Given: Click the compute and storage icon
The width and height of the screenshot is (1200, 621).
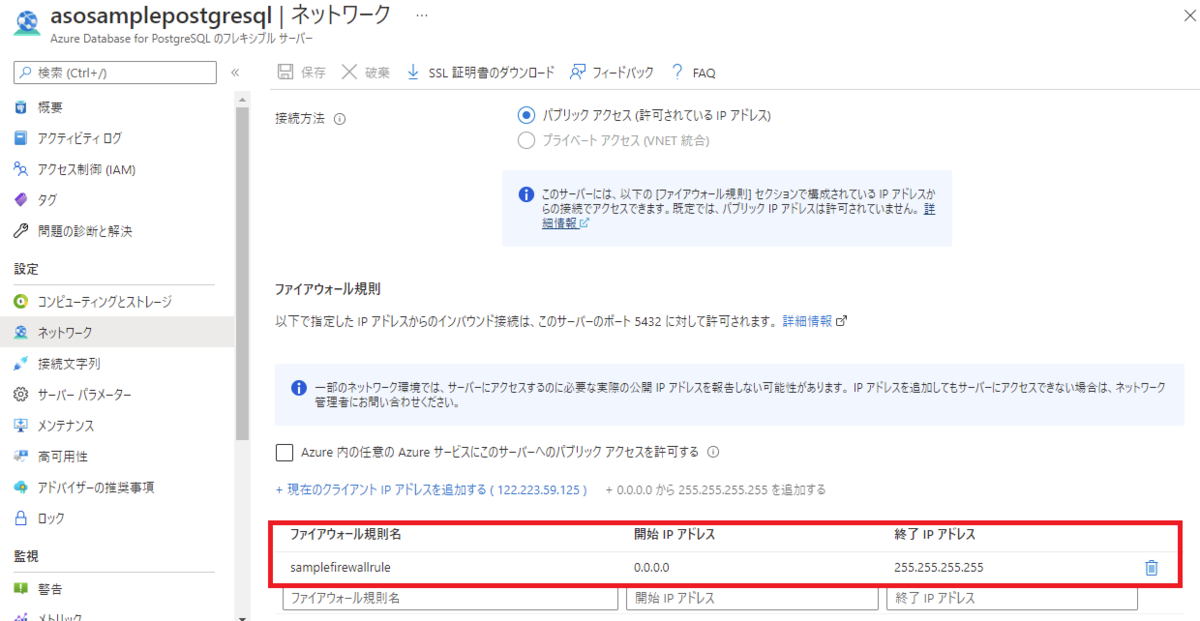Looking at the screenshot, I should point(21,301).
